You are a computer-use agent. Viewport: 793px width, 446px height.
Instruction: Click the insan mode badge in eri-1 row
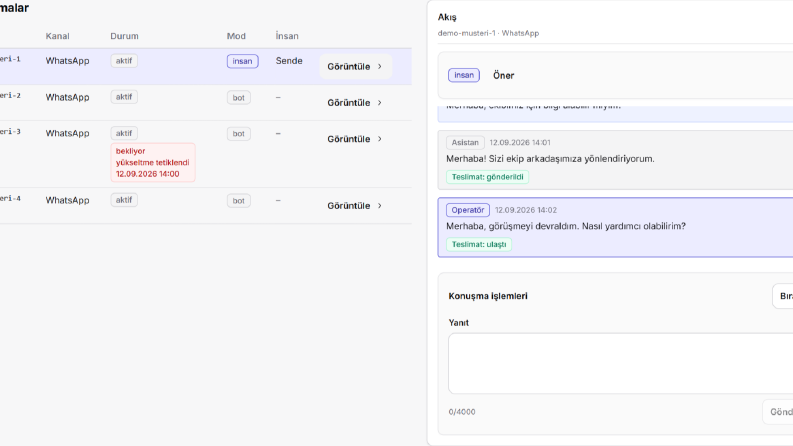click(x=243, y=61)
